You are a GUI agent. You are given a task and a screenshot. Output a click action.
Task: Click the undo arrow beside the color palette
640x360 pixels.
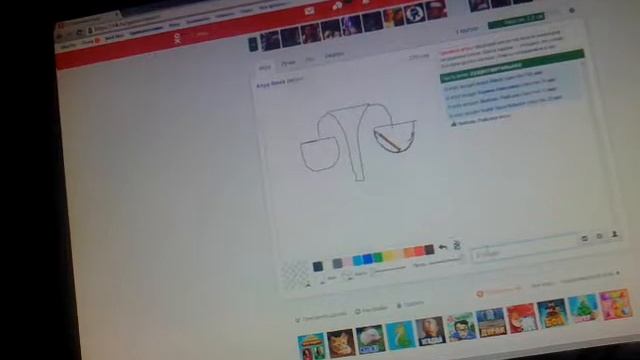pyautogui.click(x=443, y=247)
